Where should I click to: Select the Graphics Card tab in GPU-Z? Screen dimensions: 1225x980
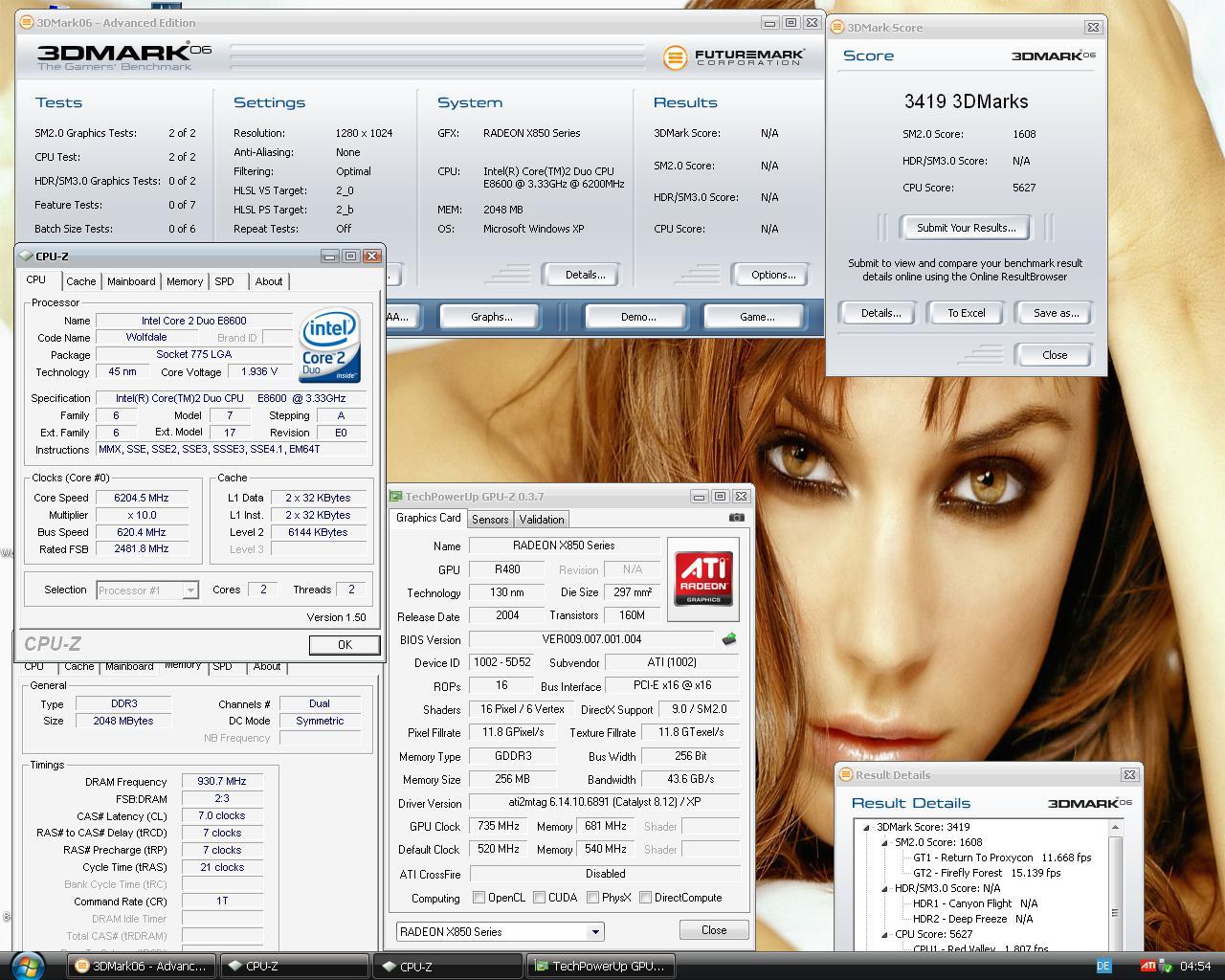coord(429,518)
